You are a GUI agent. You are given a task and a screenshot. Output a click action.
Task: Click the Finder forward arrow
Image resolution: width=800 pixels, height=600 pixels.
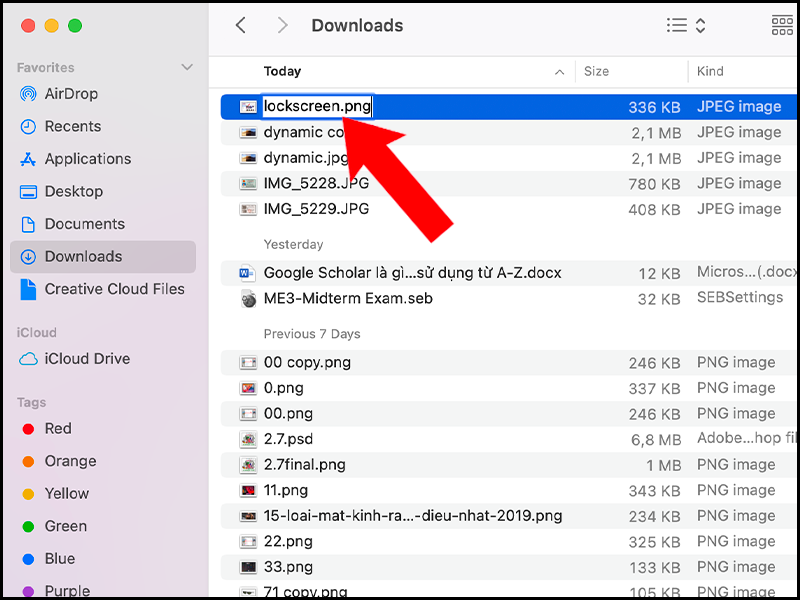click(x=282, y=26)
